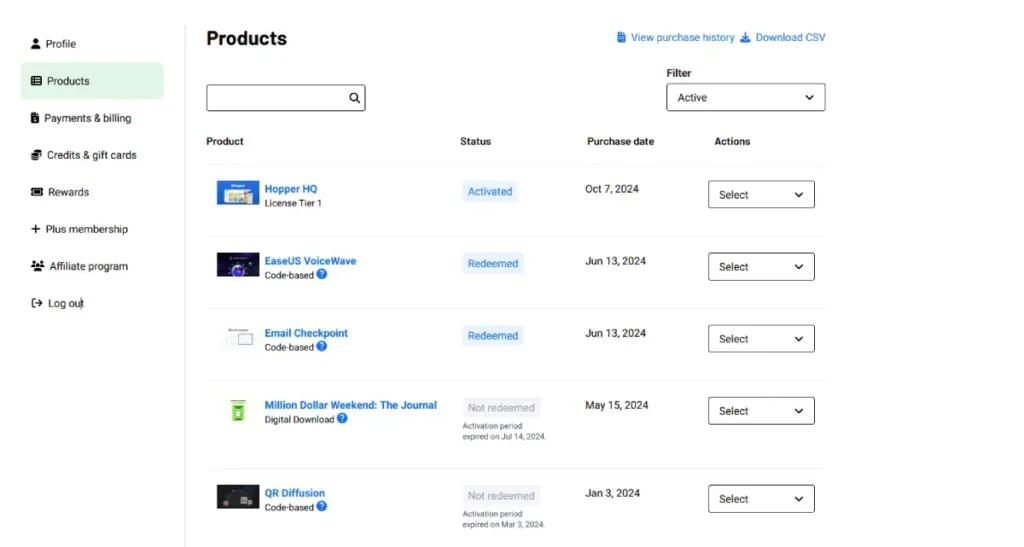The height and width of the screenshot is (547, 1024).
Task: Click expired on Jul 14, 2024 note
Action: (x=504, y=437)
